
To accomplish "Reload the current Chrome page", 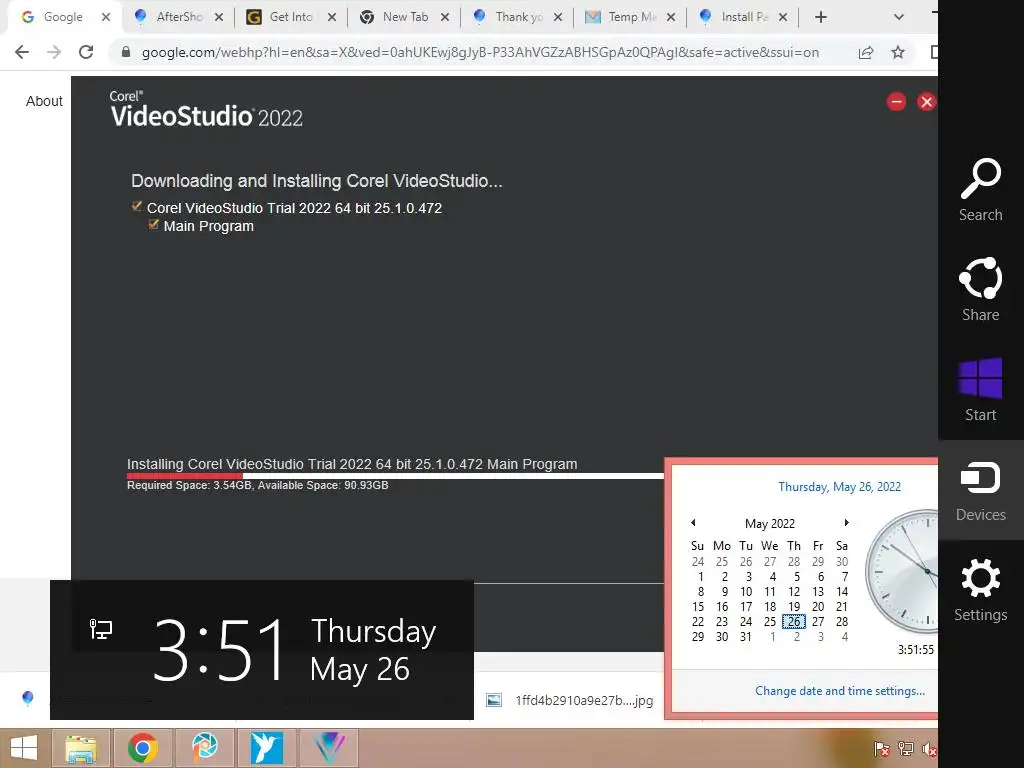I will (86, 52).
